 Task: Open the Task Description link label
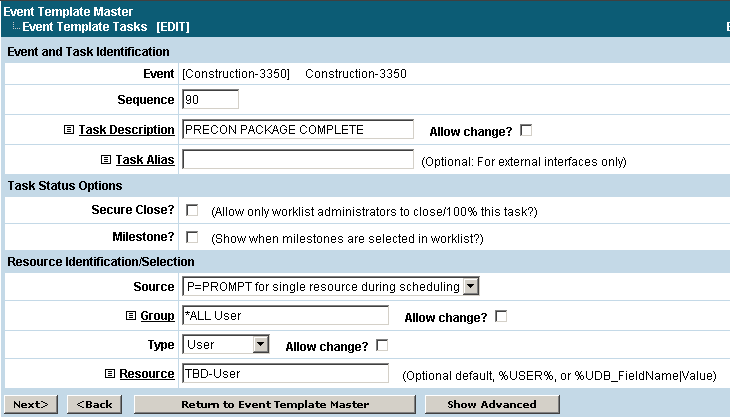[127, 130]
